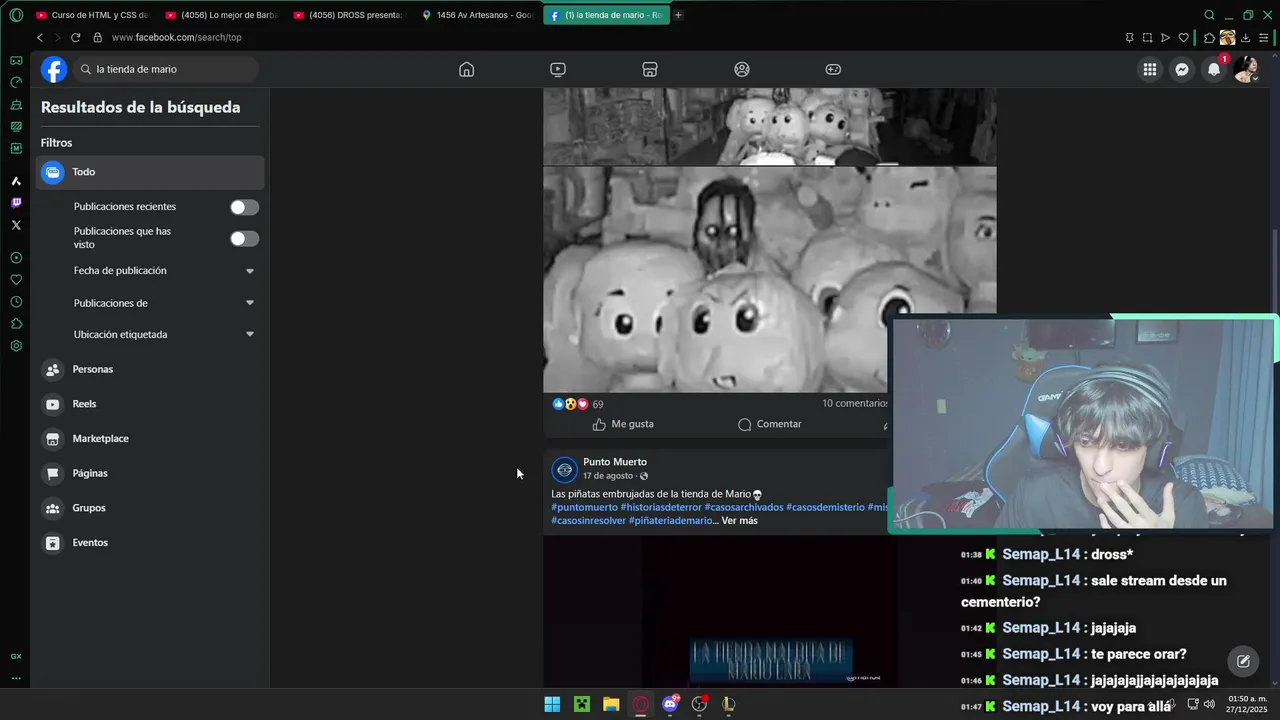Image resolution: width=1280 pixels, height=720 pixels.
Task: Switch to Curso de HTML y CSS tab
Action: pos(92,15)
